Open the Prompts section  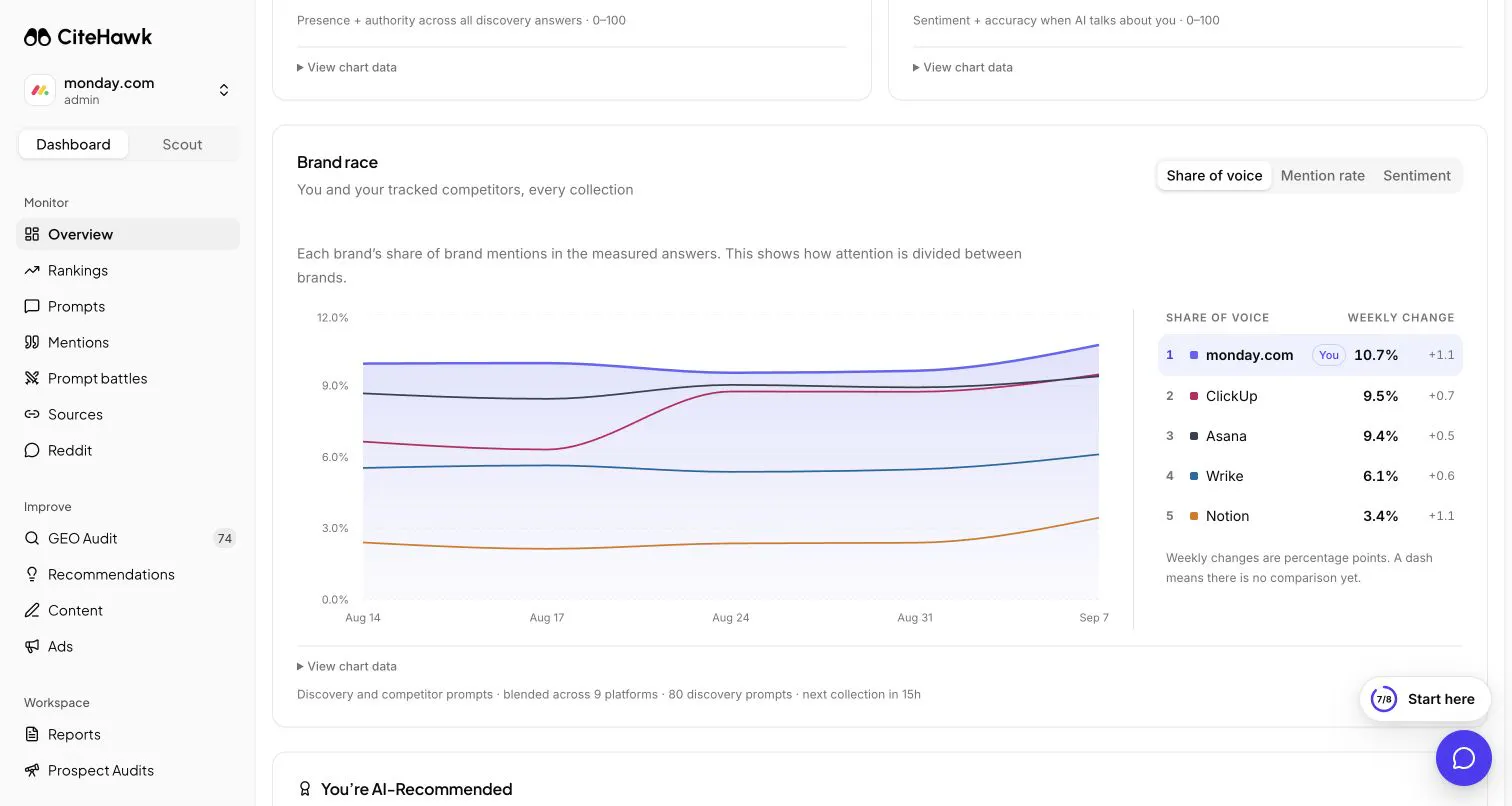click(128, 306)
